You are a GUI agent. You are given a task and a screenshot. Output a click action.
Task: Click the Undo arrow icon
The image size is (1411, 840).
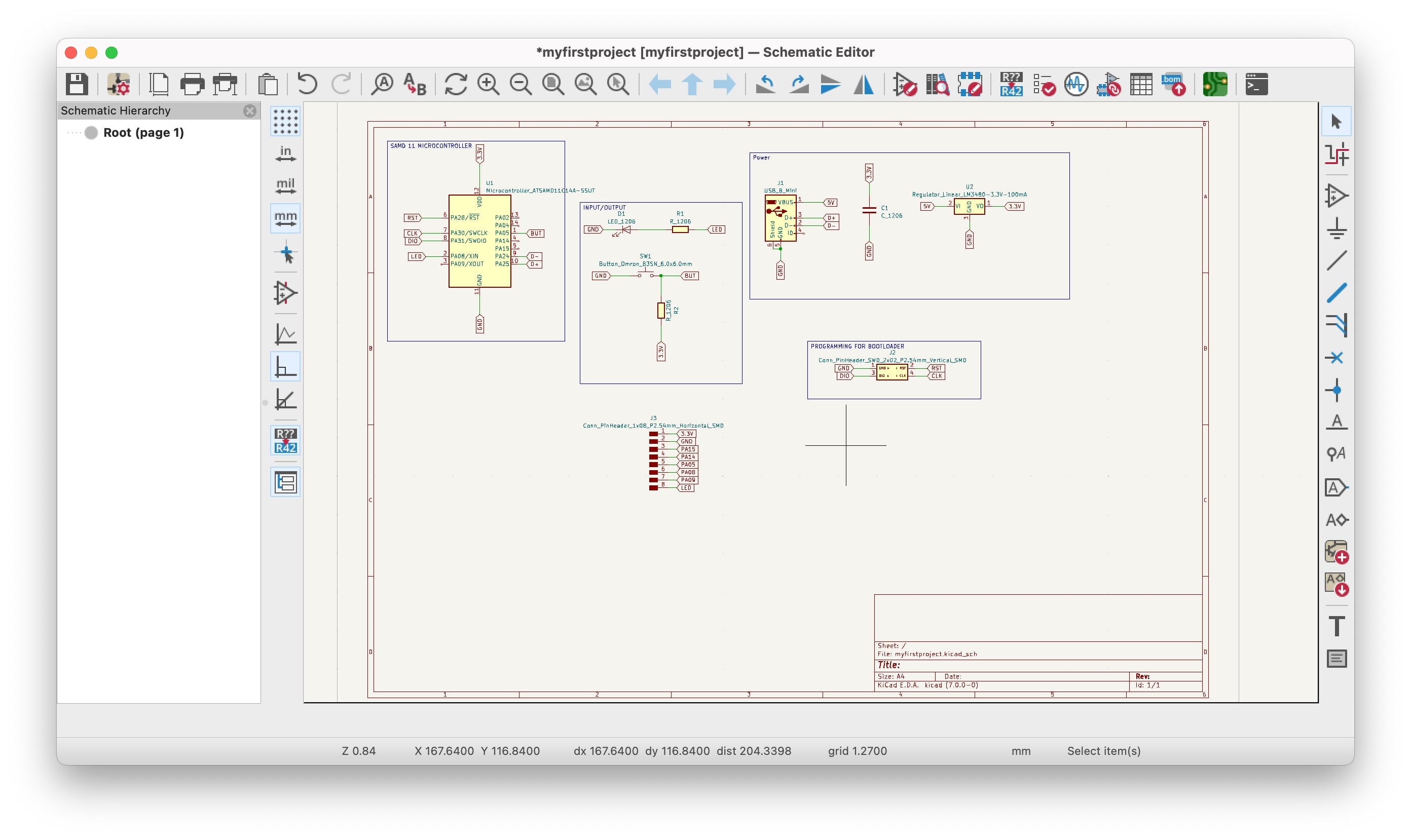point(307,84)
